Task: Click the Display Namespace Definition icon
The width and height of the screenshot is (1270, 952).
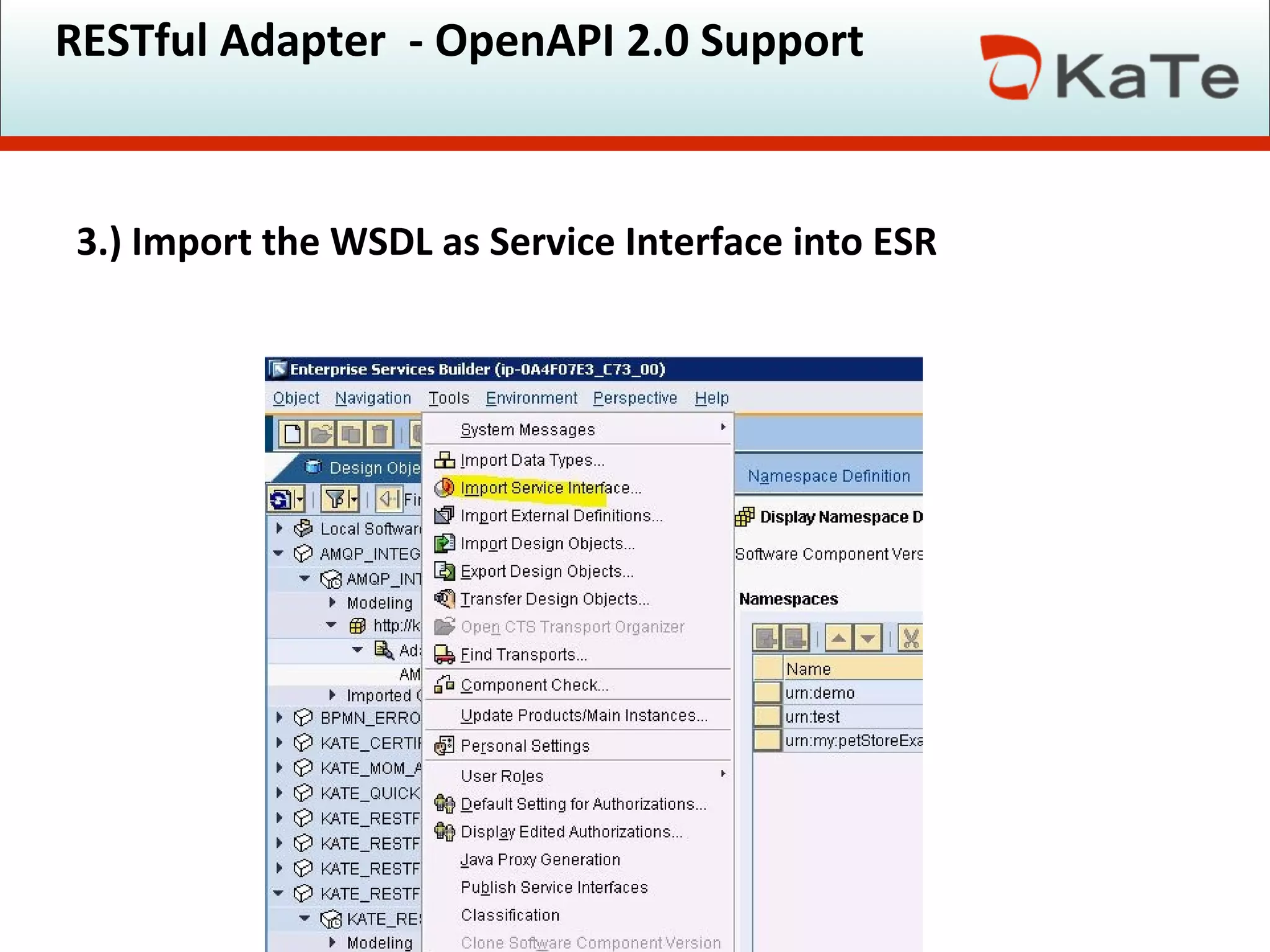Action: pyautogui.click(x=745, y=516)
